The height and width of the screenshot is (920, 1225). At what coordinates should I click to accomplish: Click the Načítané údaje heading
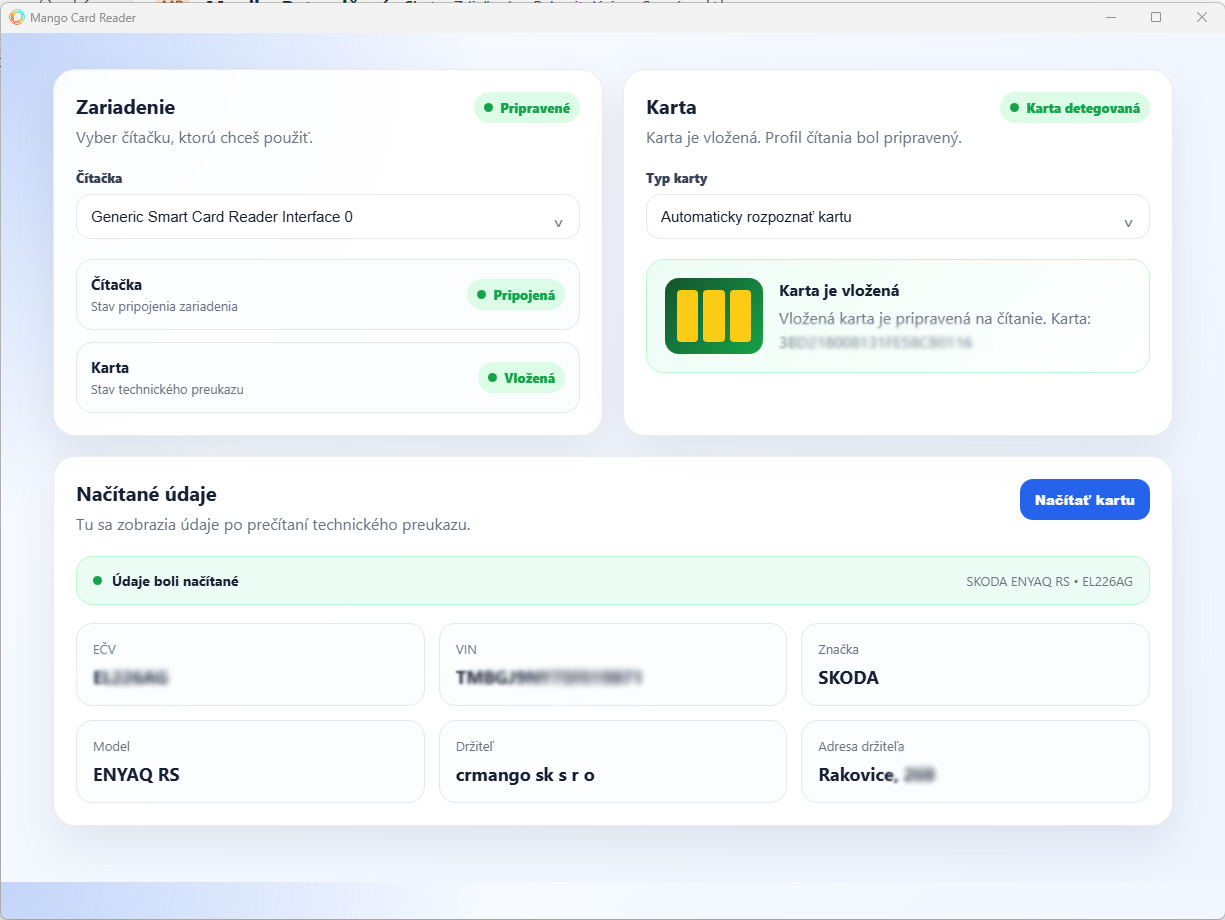[146, 494]
